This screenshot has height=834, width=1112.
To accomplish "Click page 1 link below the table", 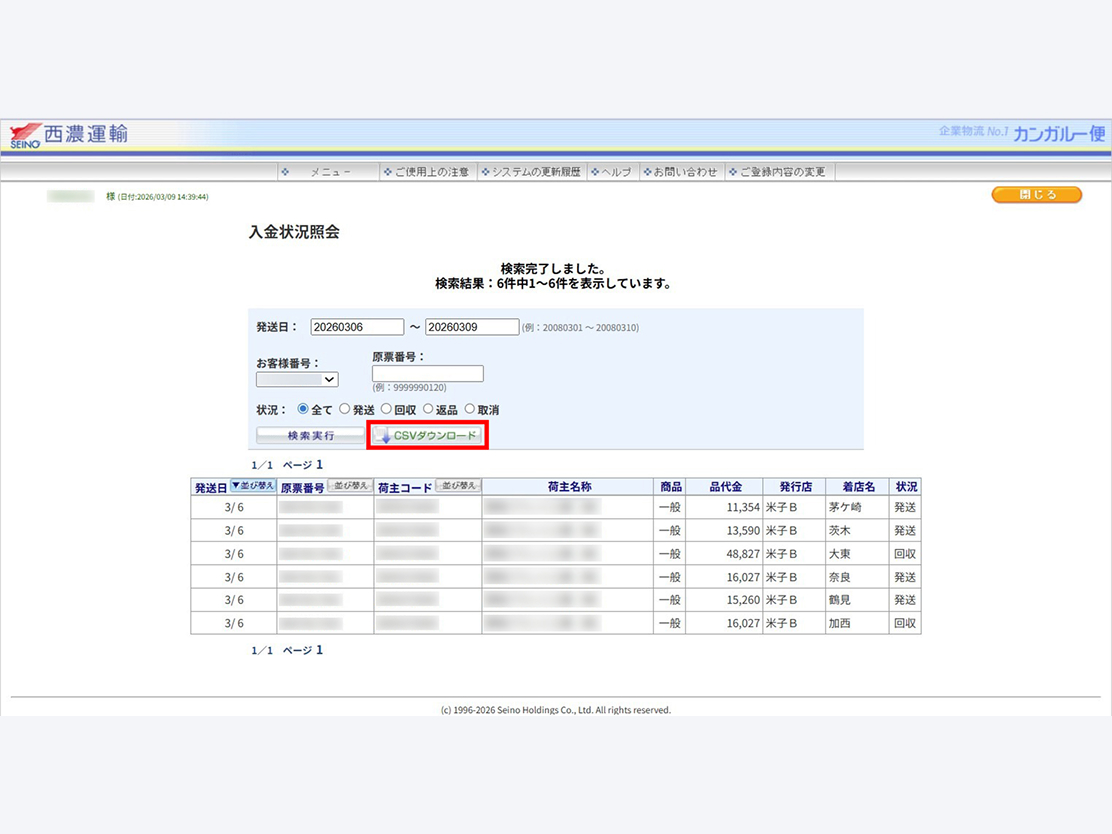I will (x=319, y=650).
